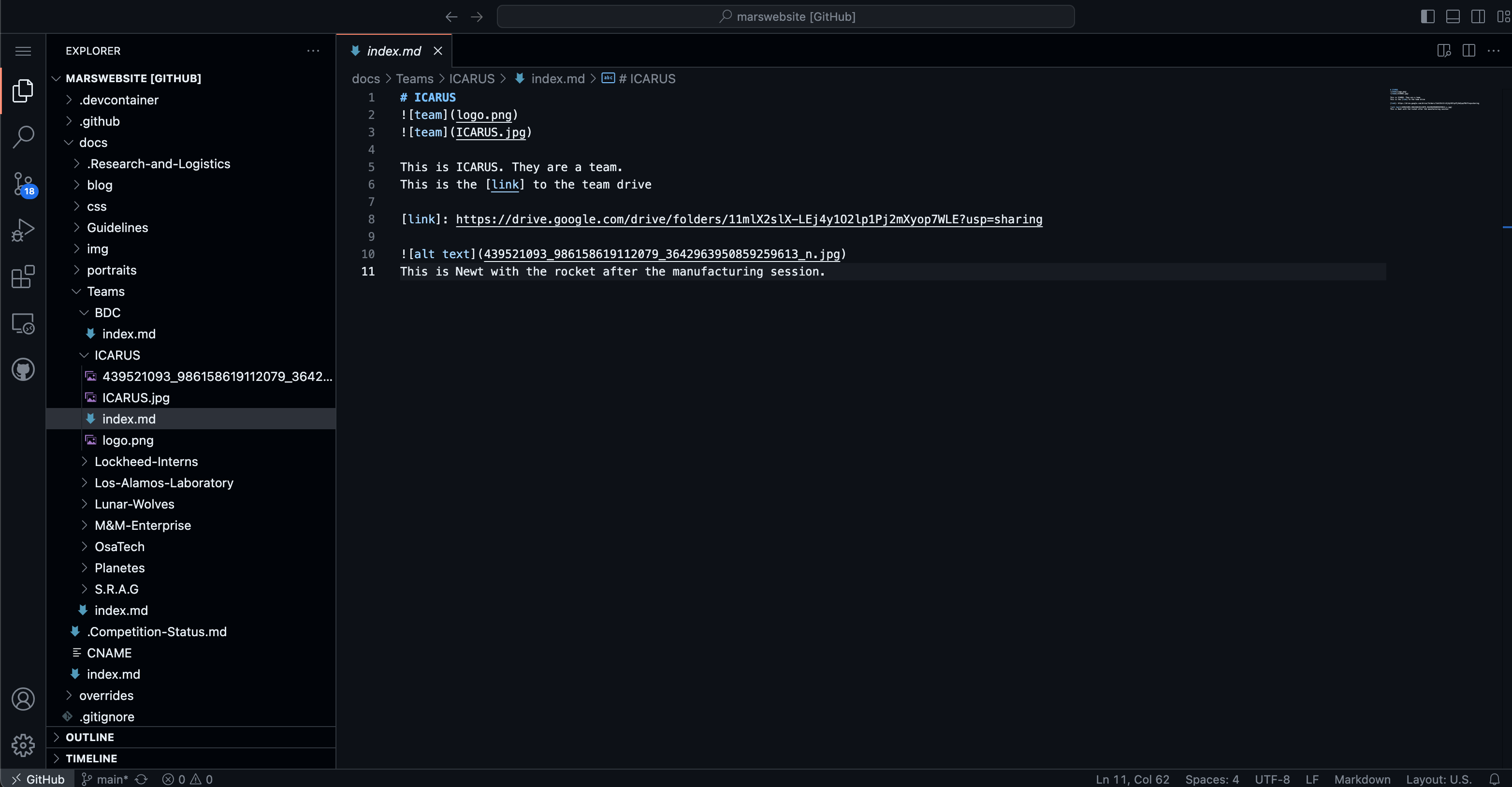Open the Explorer view in activity bar

click(23, 90)
